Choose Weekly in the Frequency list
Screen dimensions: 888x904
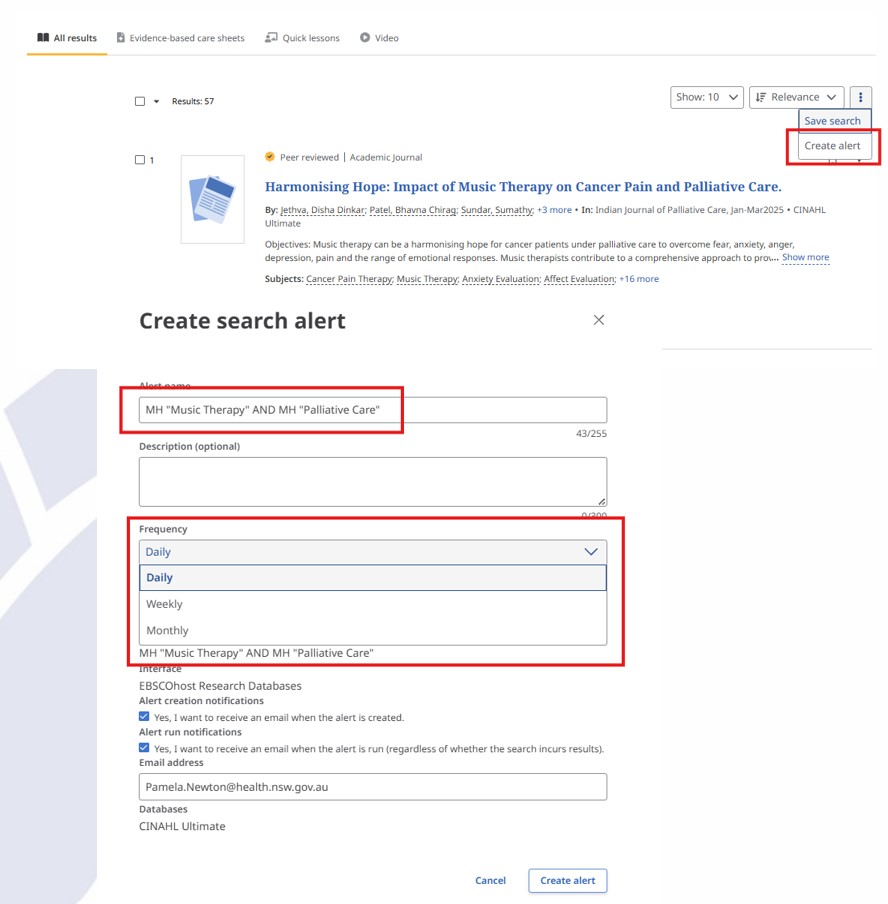pyautogui.click(x=165, y=604)
